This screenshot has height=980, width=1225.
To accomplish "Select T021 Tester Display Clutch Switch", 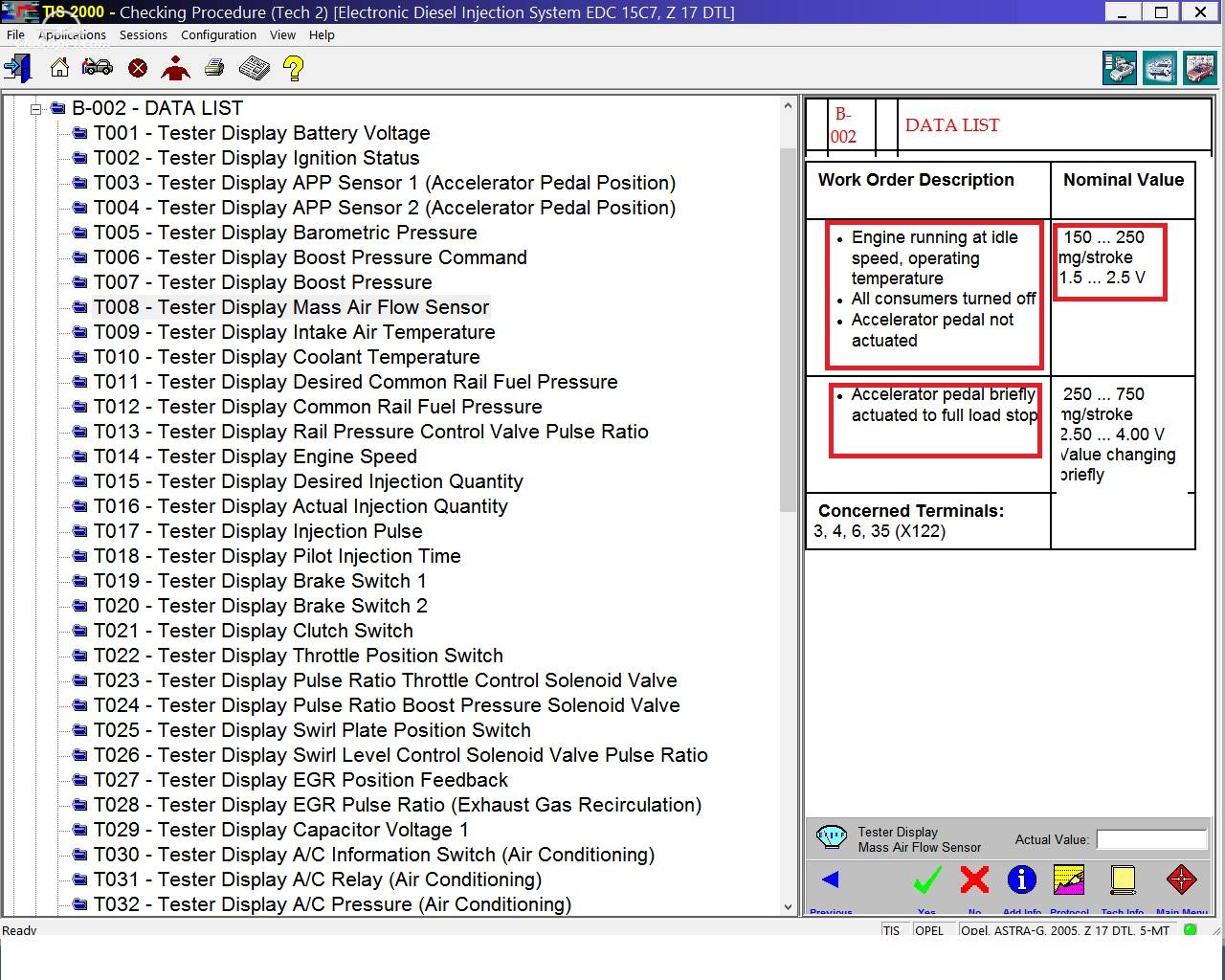I will [254, 631].
